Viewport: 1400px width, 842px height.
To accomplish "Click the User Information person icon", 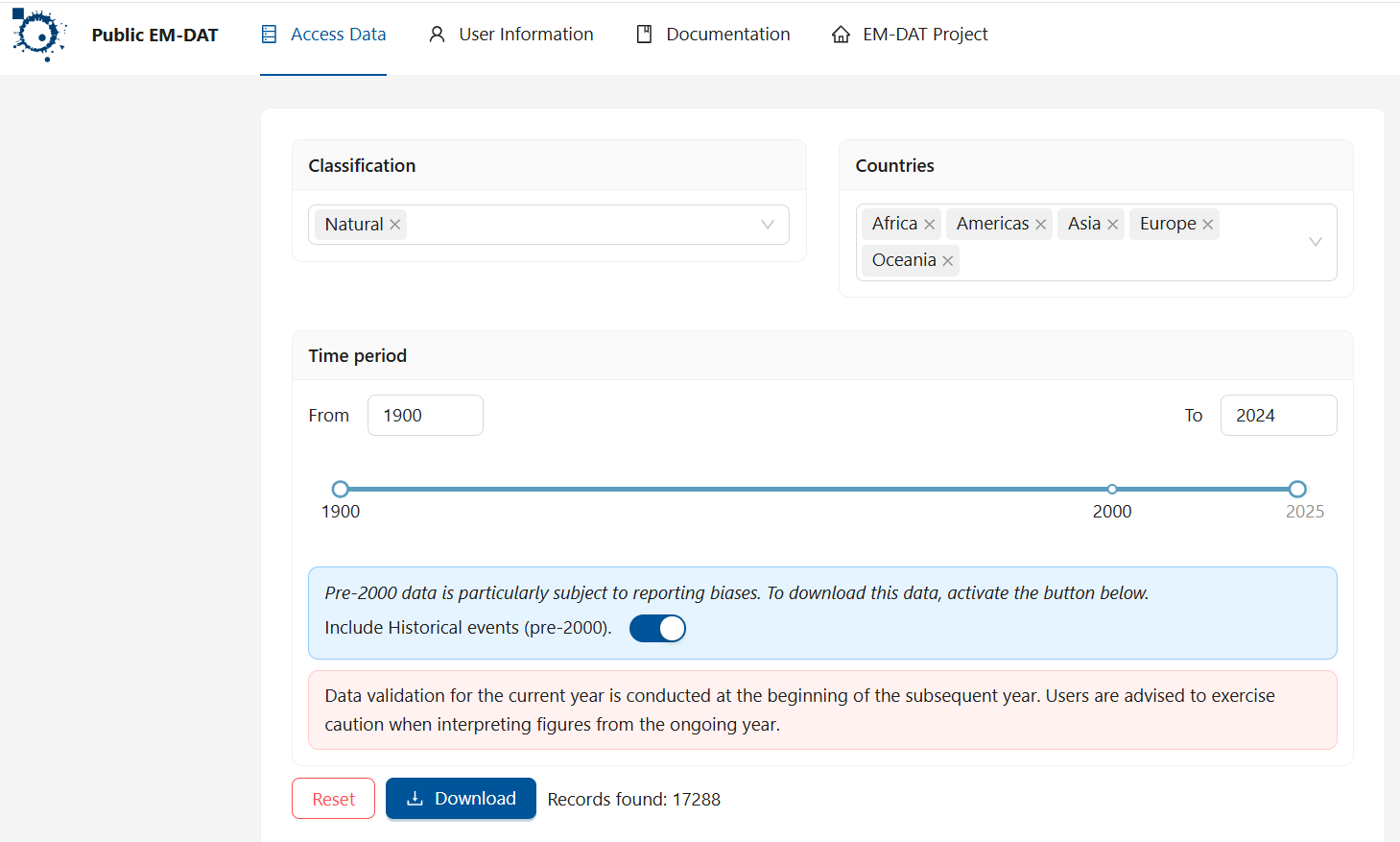I will coord(437,33).
